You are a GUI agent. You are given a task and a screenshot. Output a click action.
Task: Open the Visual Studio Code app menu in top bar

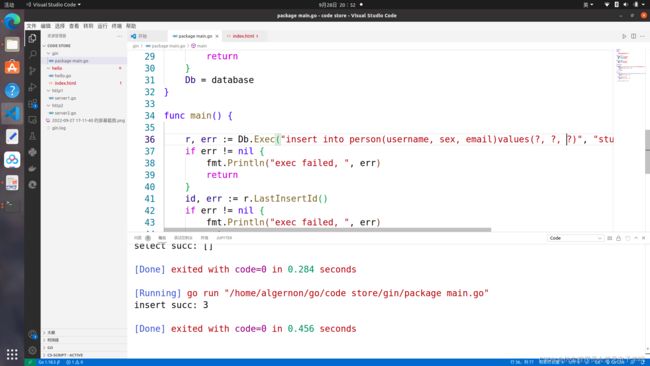pos(53,5)
